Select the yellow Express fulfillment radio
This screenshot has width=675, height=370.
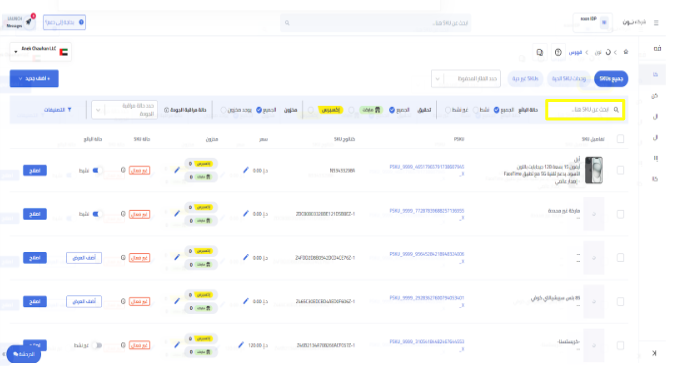[x=311, y=110]
